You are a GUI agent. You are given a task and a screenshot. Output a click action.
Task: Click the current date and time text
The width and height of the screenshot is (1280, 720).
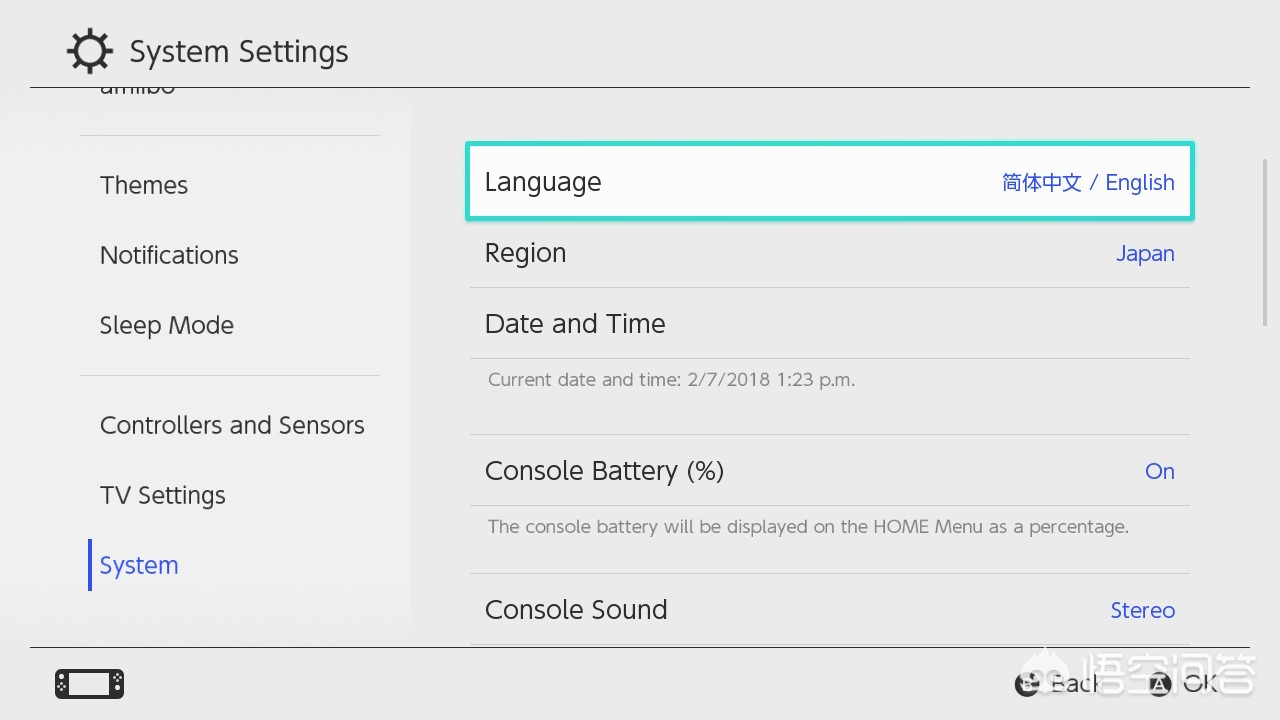click(x=671, y=380)
